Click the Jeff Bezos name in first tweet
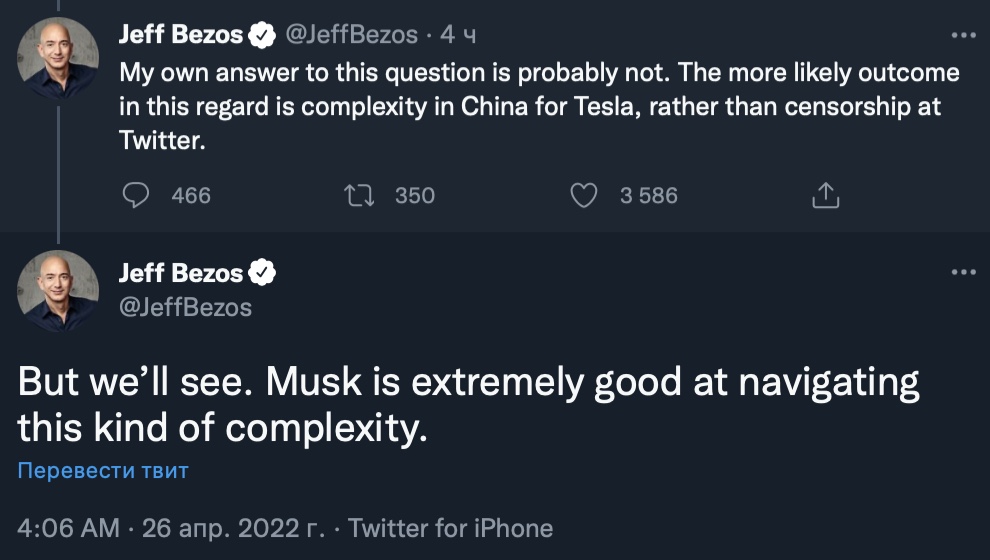The height and width of the screenshot is (560, 990). [180, 35]
